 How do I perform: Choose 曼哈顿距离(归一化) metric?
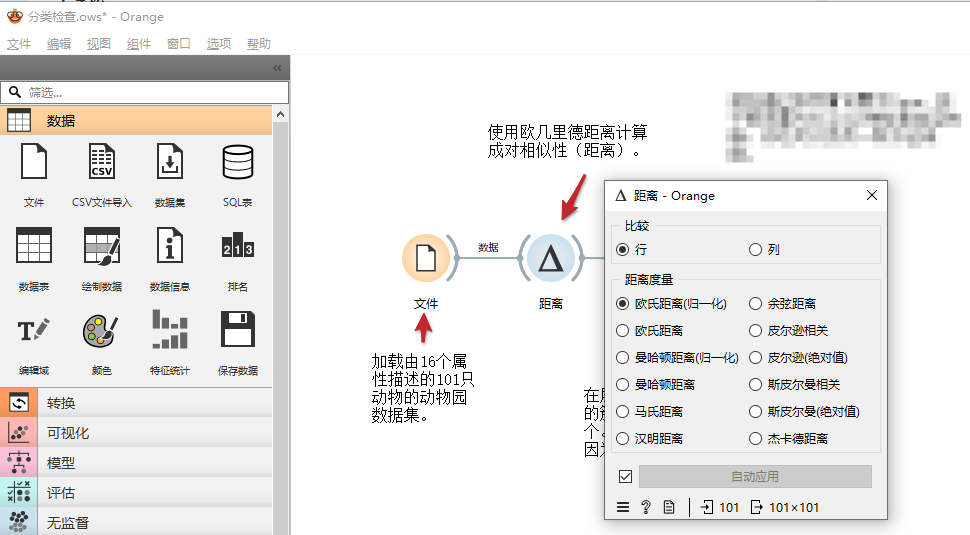point(677,357)
